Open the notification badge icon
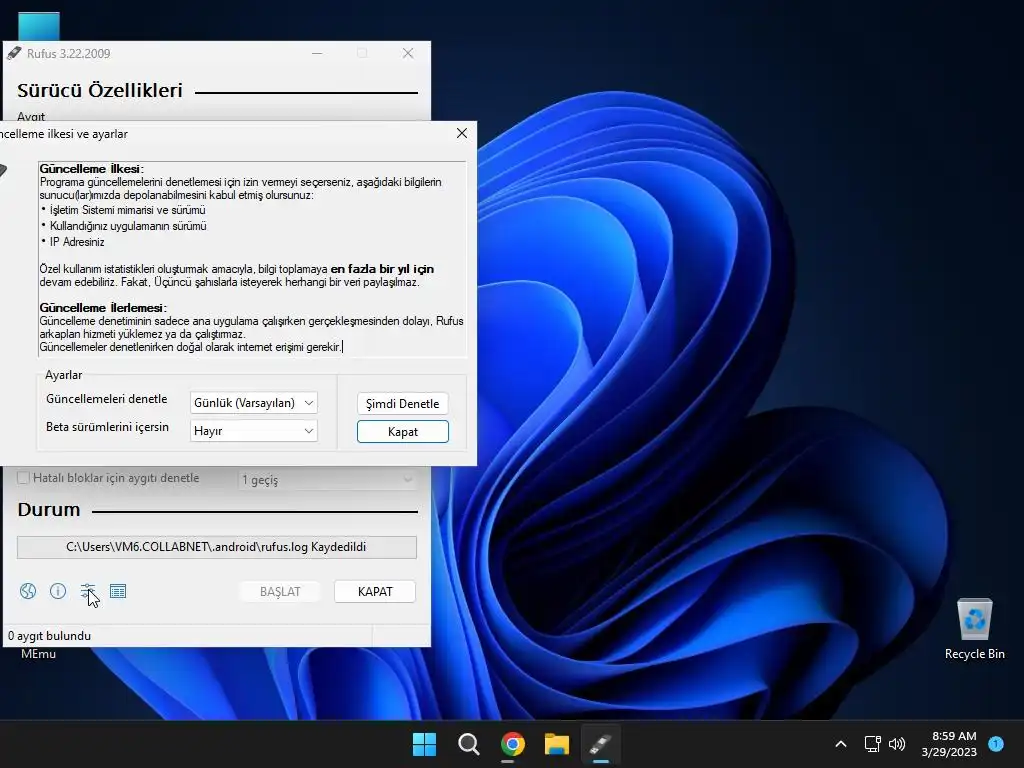 [996, 744]
